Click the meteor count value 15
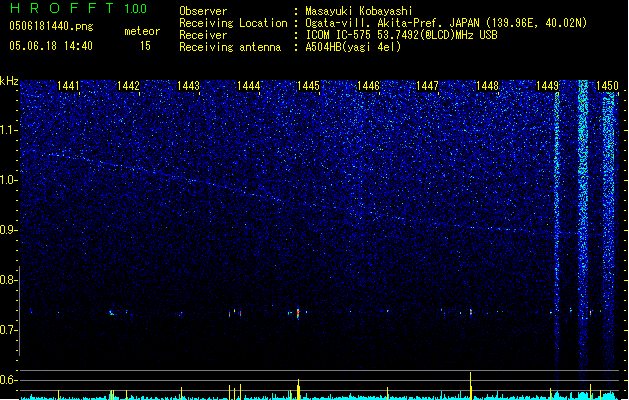This screenshot has width=629, height=400. 145,46
